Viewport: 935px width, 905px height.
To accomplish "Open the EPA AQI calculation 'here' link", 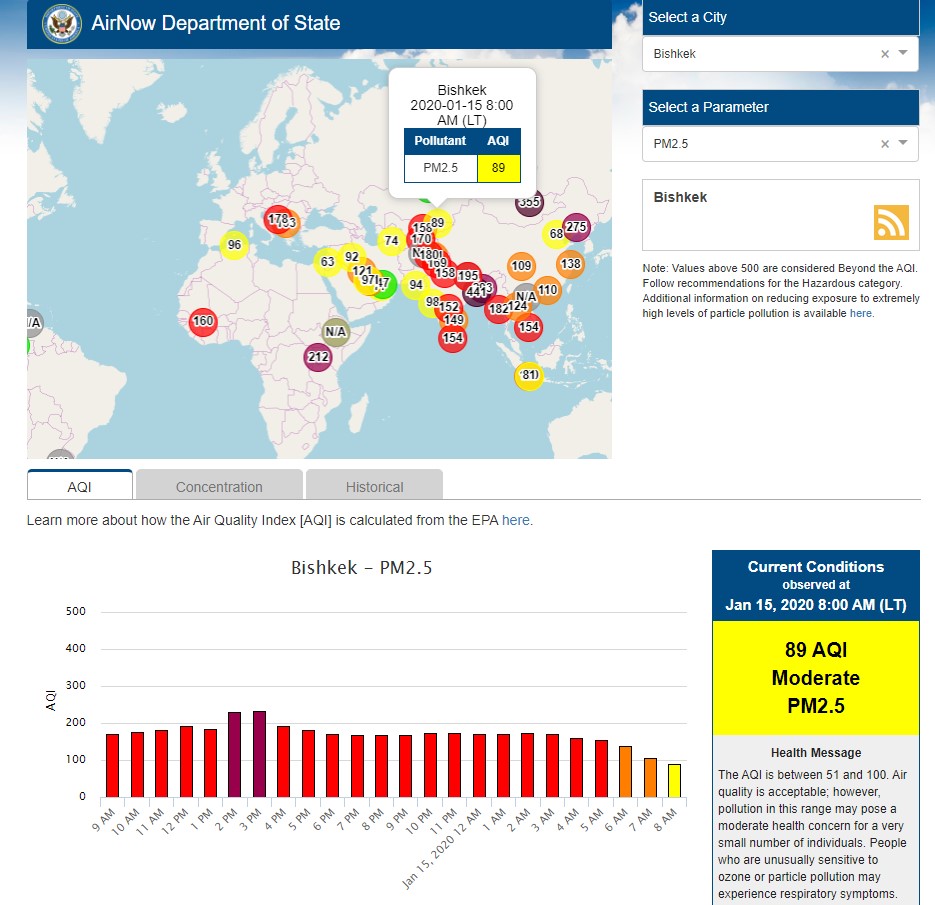I will click(x=516, y=520).
